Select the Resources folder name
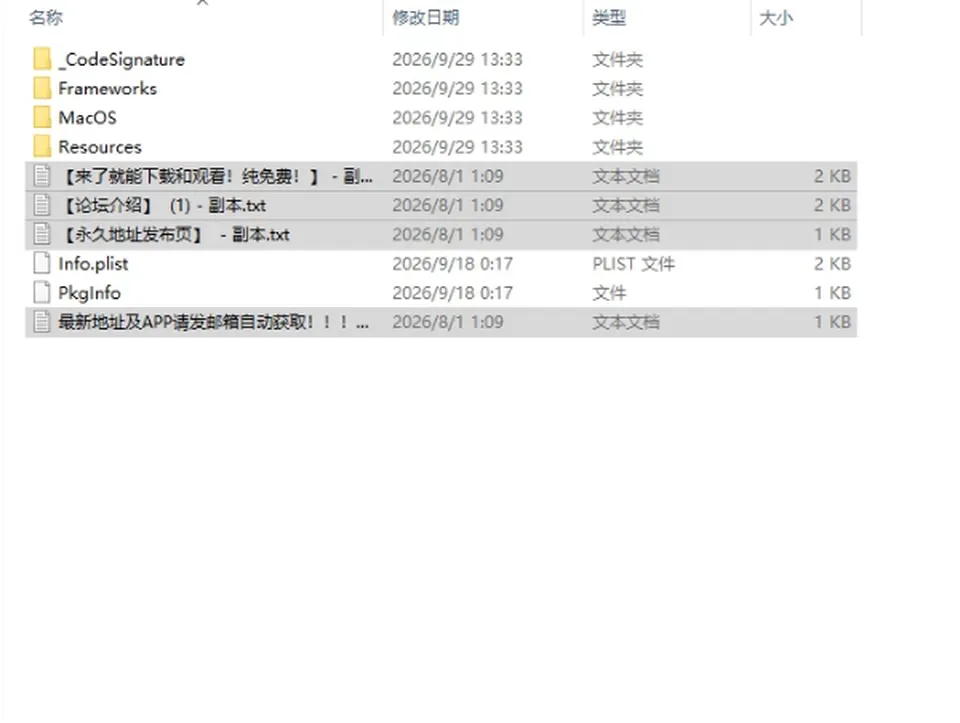 coord(100,147)
